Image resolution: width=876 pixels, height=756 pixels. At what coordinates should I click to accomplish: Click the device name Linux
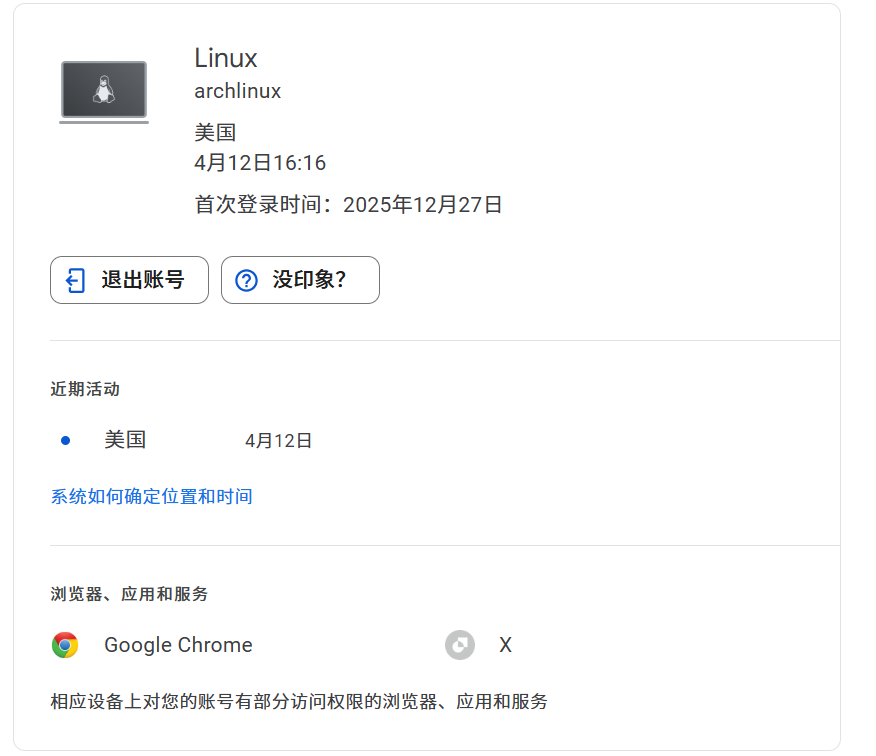pos(225,58)
